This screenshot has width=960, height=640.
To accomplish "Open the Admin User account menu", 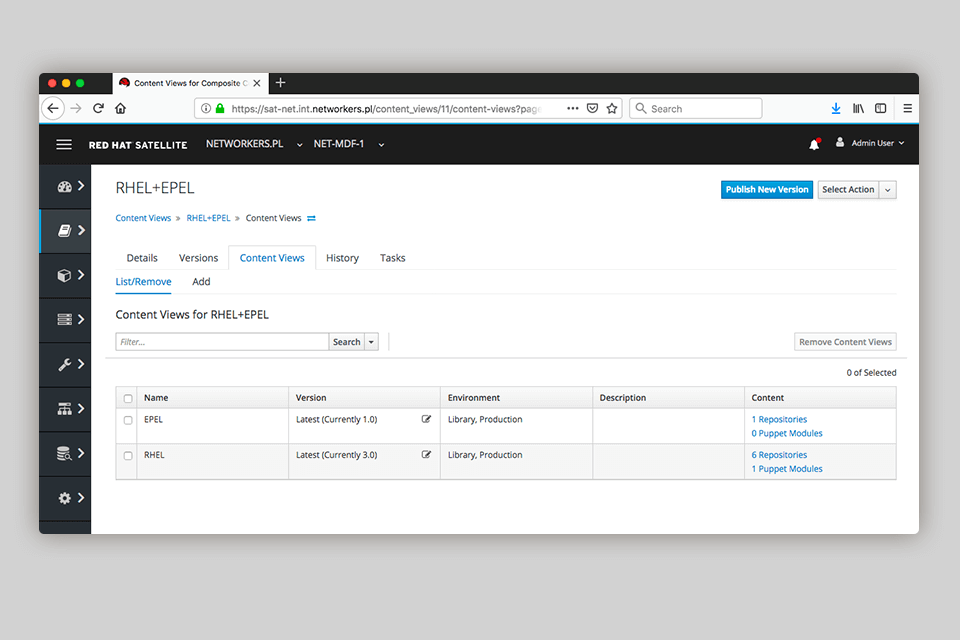I will point(870,143).
